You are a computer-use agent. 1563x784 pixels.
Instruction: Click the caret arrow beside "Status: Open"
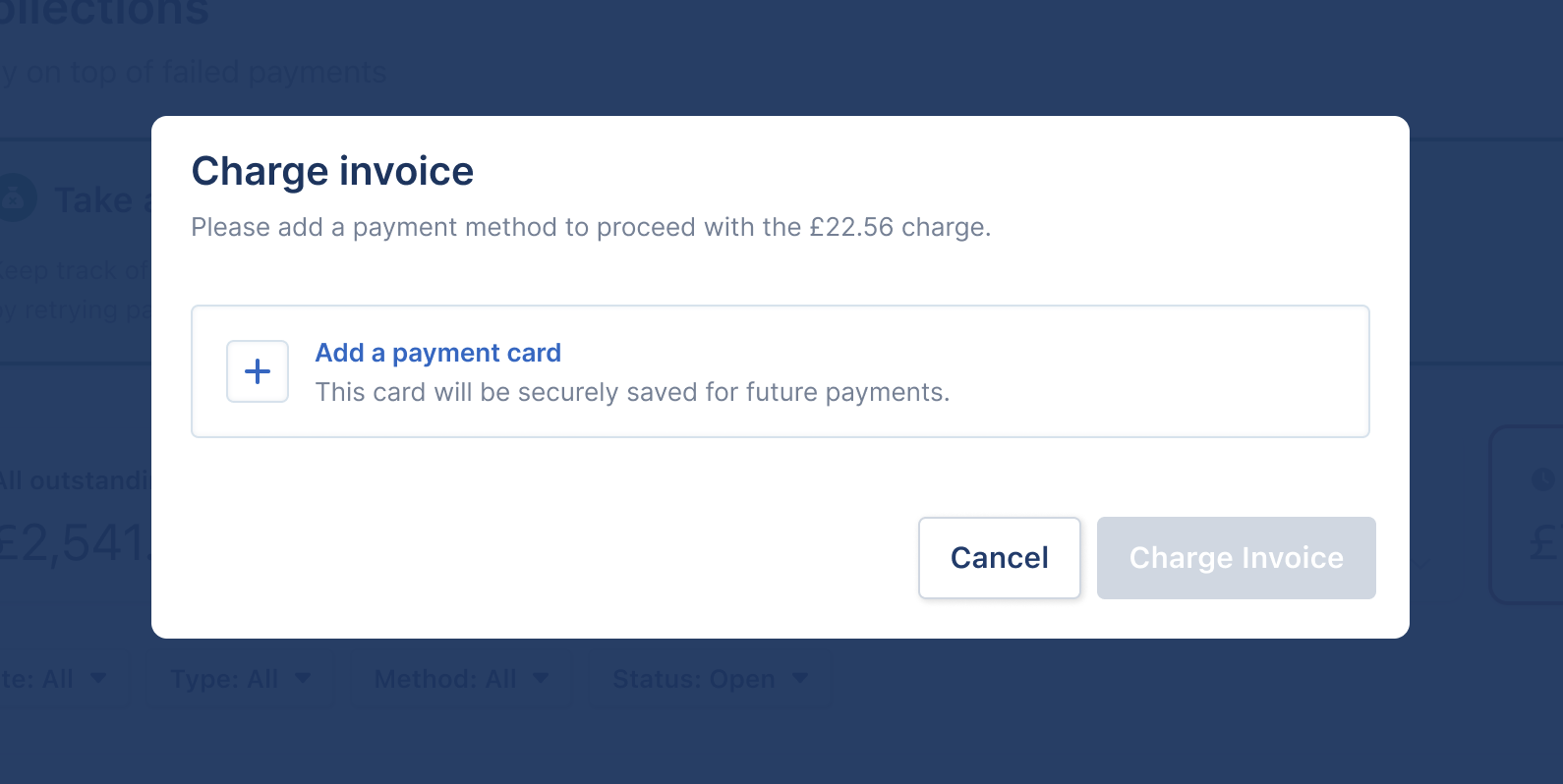click(800, 678)
